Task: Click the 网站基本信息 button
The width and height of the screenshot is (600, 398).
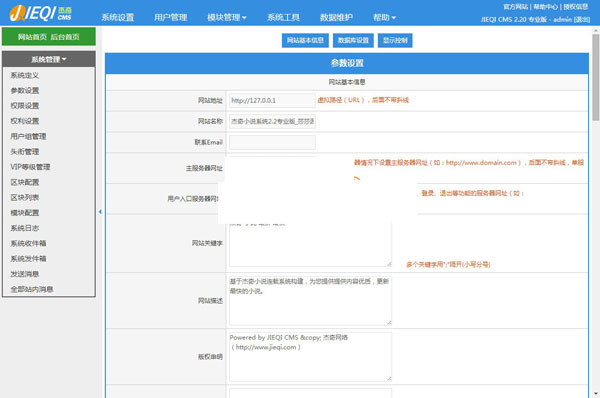Action: coord(305,40)
